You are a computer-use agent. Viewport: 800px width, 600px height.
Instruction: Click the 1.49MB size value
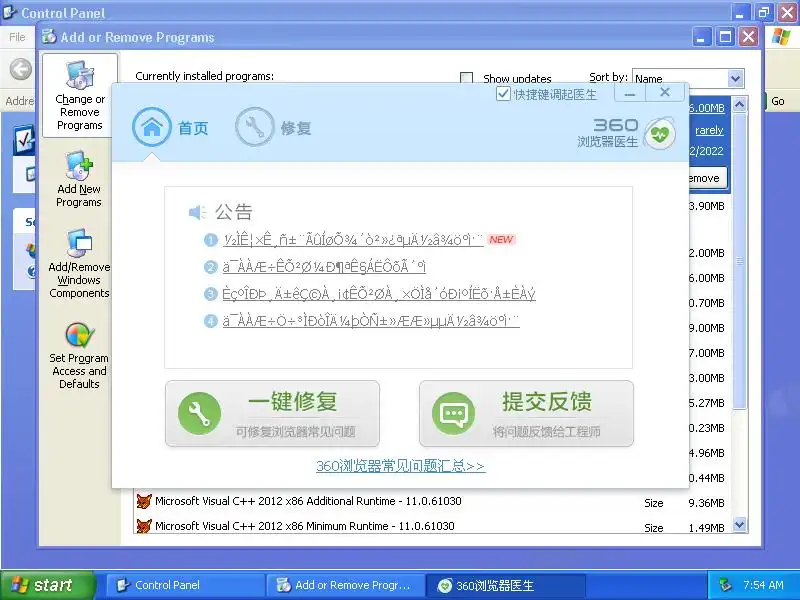(706, 528)
